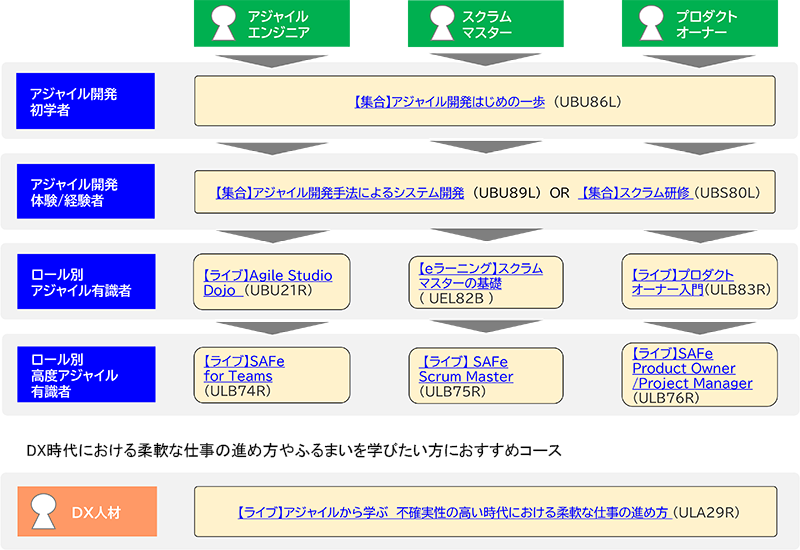
Task: Click the スクラムマスター green header
Action: click(485, 23)
